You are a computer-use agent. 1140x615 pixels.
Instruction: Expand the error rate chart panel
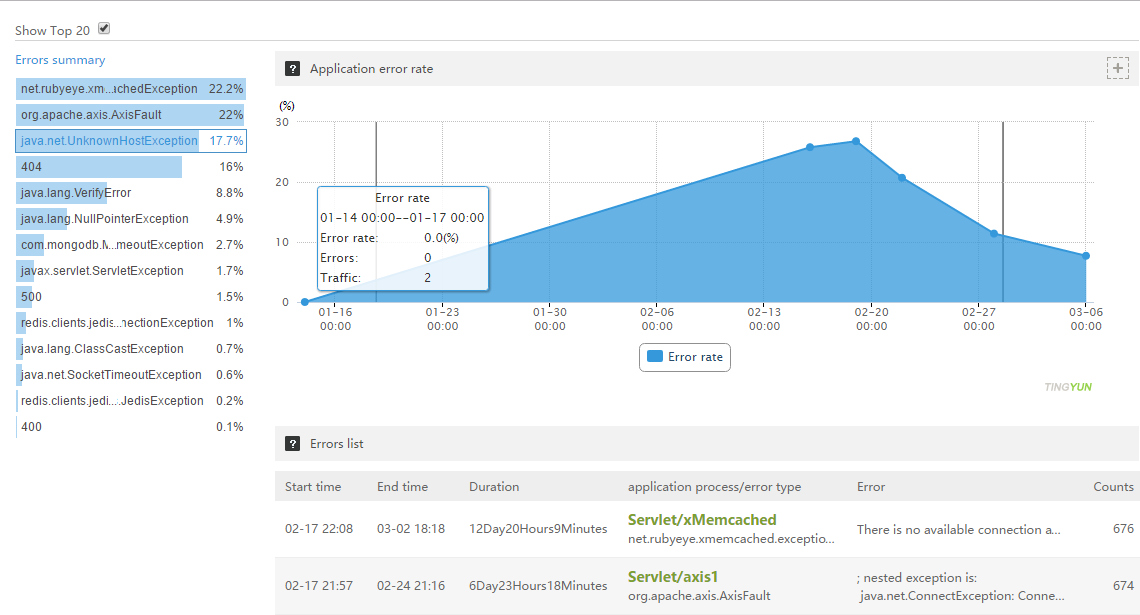pos(1117,68)
